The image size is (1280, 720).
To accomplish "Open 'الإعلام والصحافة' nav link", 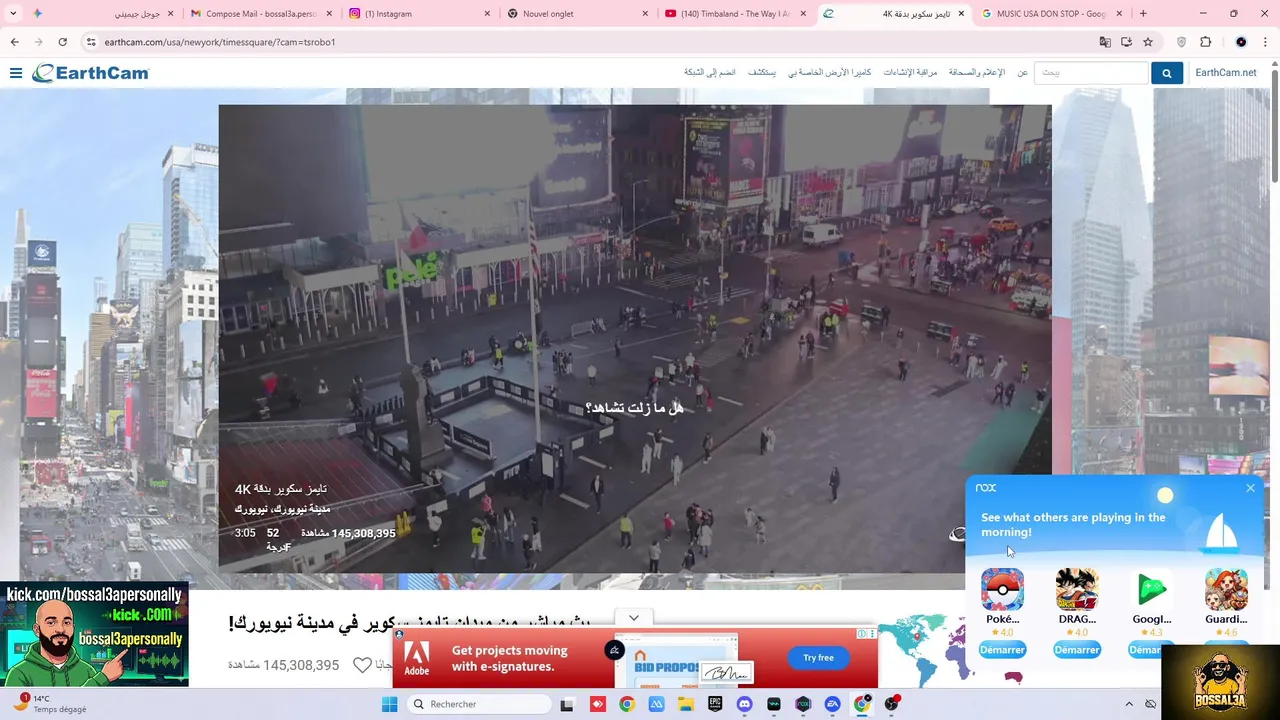I will point(976,73).
